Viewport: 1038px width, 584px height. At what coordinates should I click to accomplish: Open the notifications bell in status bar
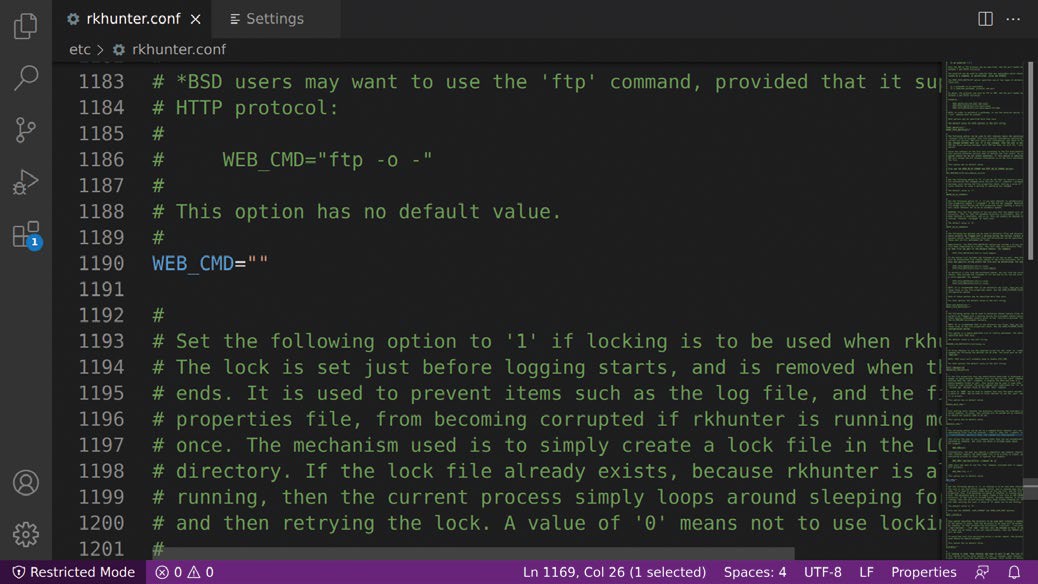click(x=1014, y=572)
